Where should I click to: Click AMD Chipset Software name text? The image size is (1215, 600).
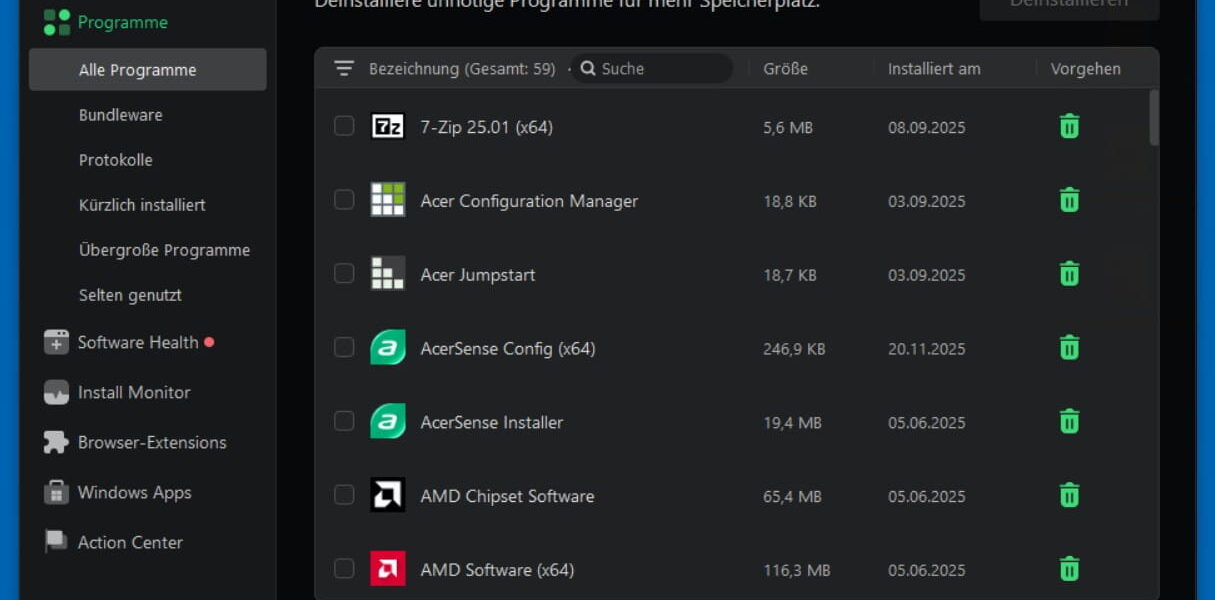point(507,496)
